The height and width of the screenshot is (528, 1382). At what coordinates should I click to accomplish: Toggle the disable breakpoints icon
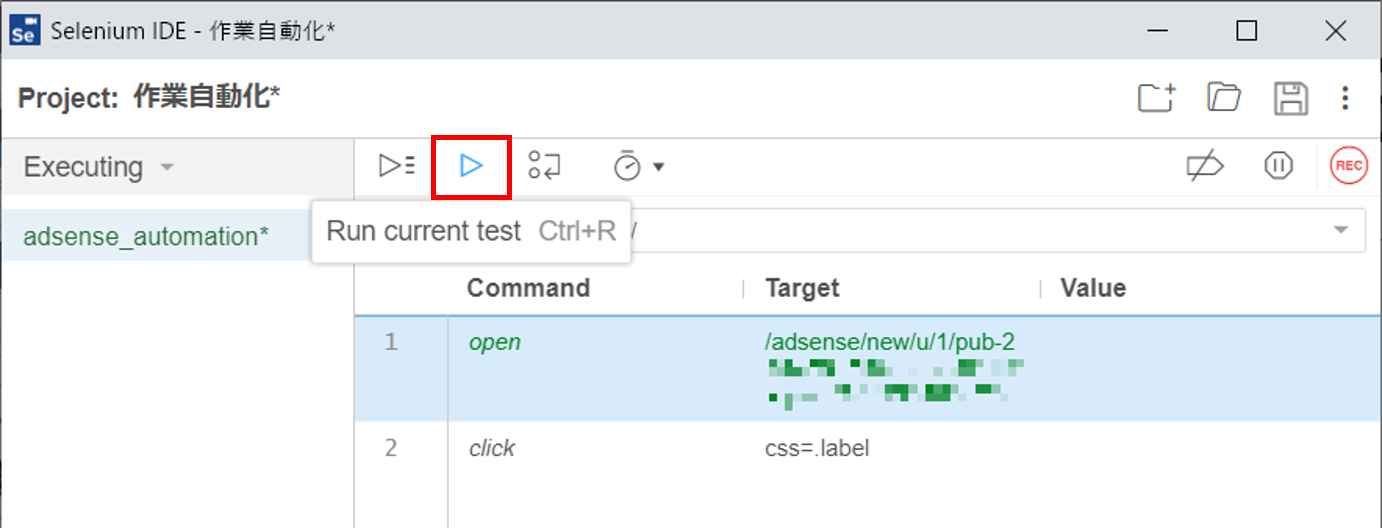point(1205,166)
